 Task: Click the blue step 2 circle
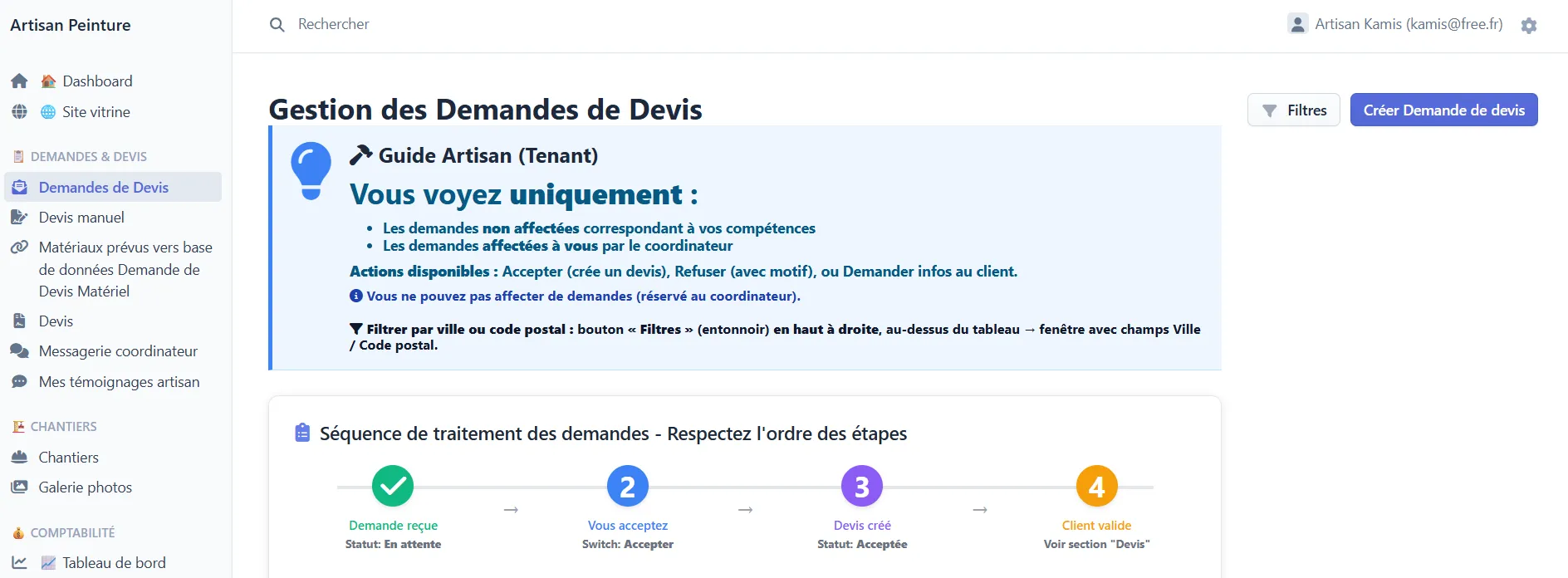(x=628, y=487)
